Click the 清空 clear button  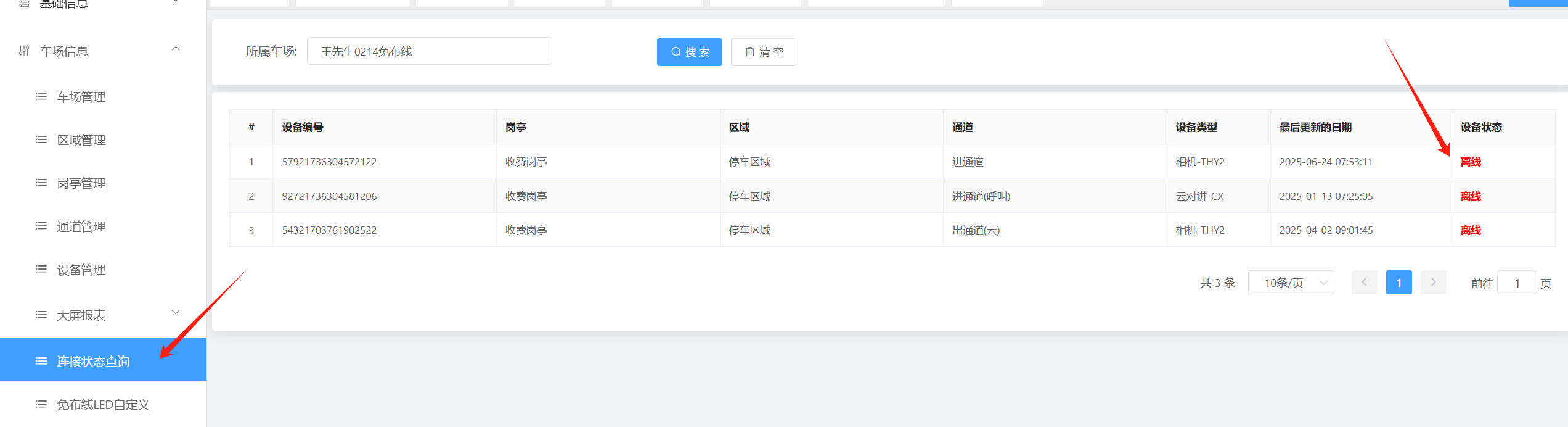coord(764,52)
